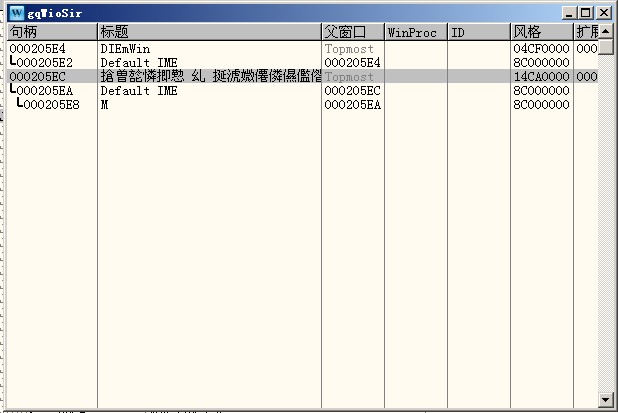Select the highlighted 000205EC row
This screenshot has height=413, width=618.
tap(200, 76)
